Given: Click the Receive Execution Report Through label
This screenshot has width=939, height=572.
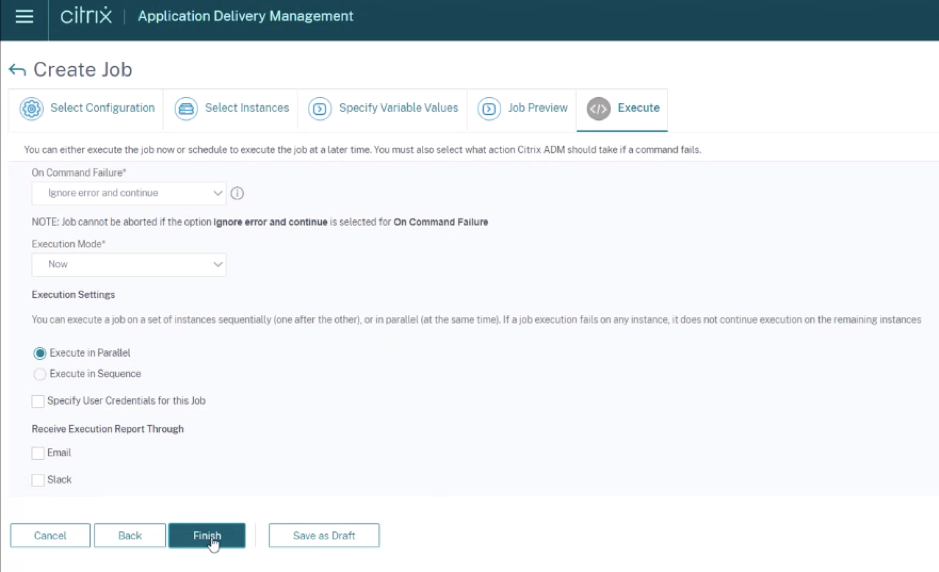Looking at the screenshot, I should [x=108, y=429].
